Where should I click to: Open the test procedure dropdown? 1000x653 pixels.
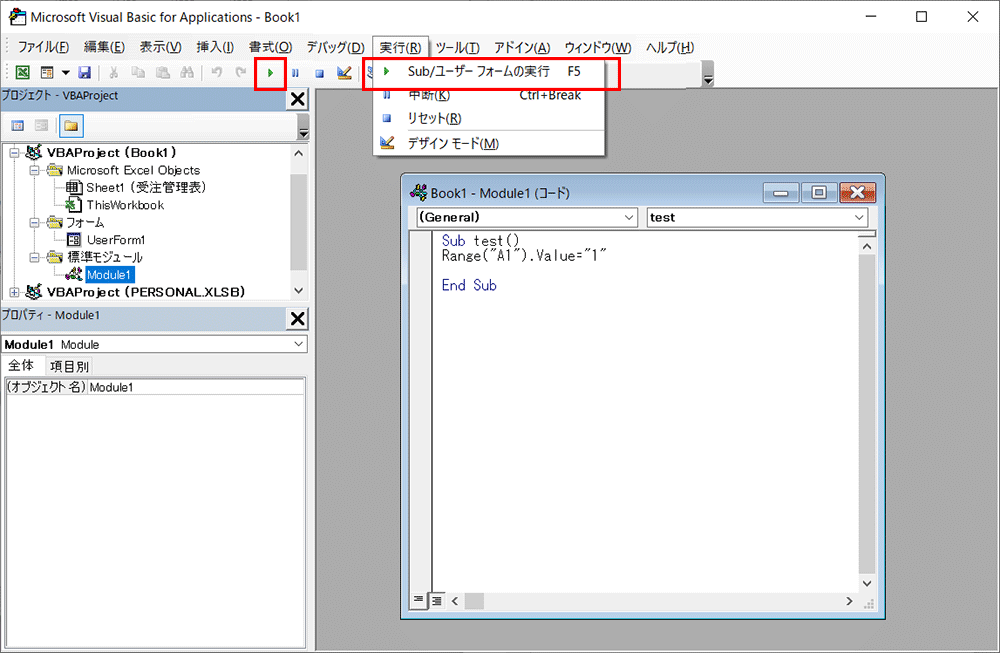(x=859, y=217)
